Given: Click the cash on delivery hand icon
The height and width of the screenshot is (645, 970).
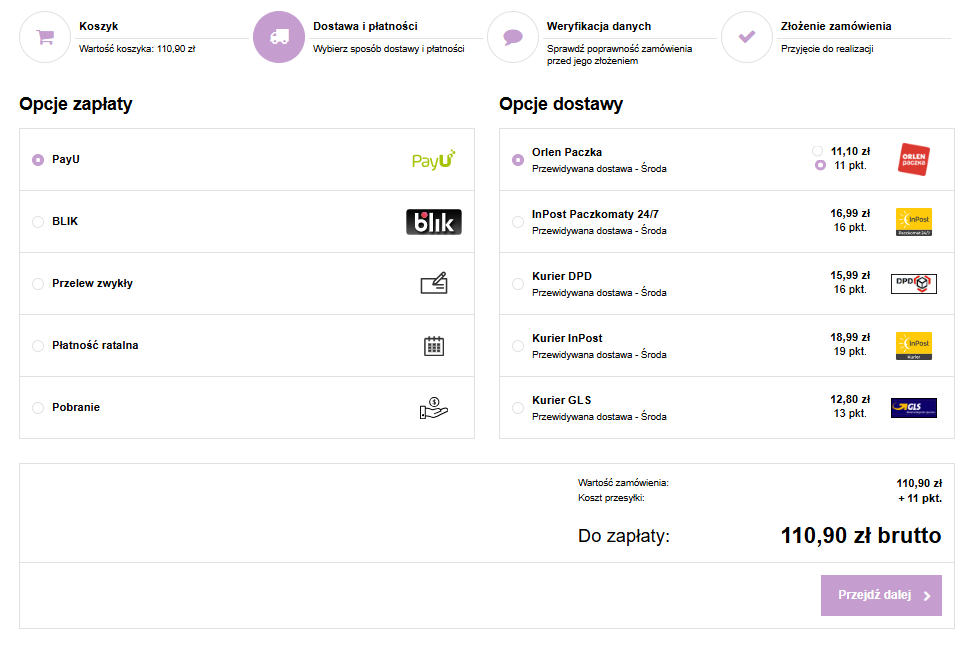Looking at the screenshot, I should (x=433, y=408).
